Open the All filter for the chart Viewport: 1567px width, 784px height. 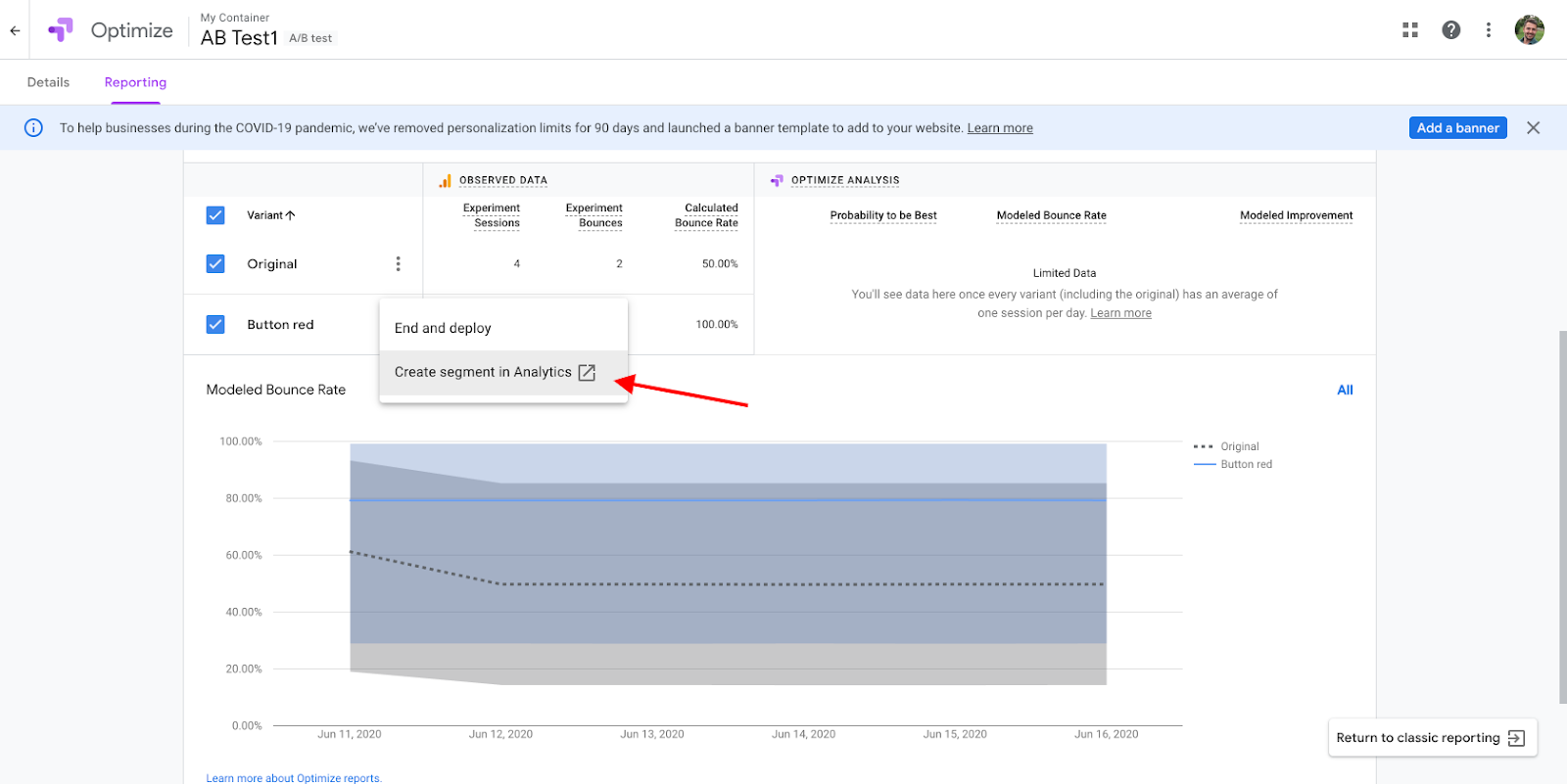(1345, 390)
